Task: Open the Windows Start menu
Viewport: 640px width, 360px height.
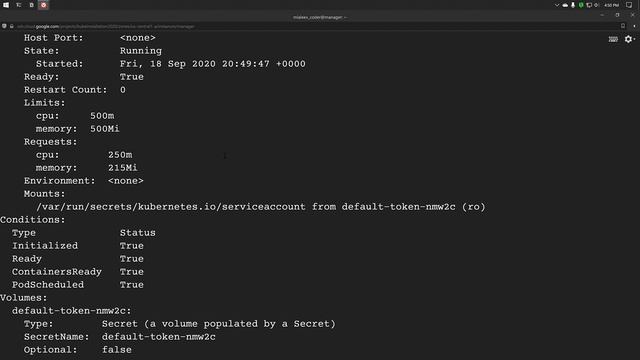Action: point(6,5)
